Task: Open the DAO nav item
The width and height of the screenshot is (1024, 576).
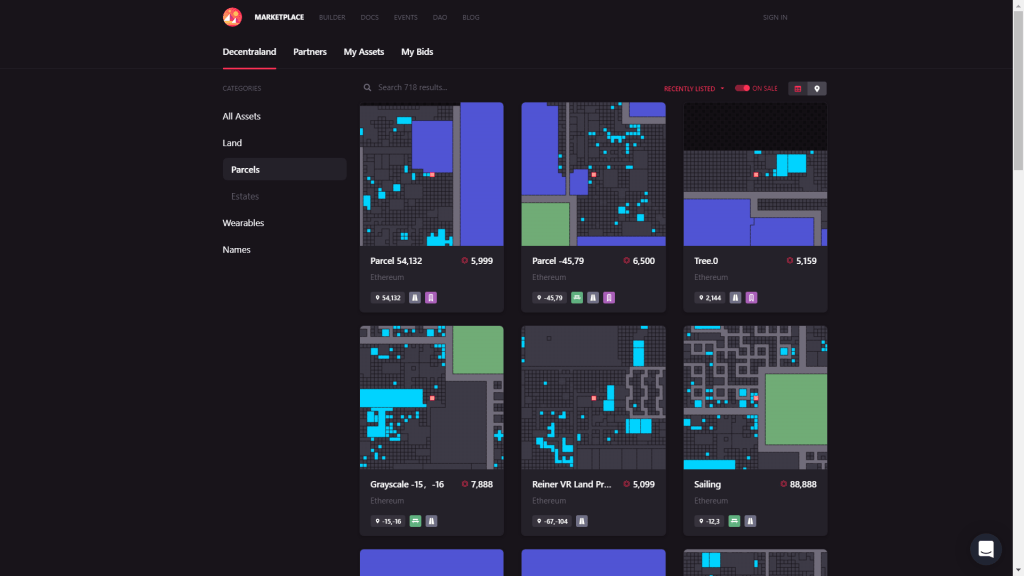Action: coord(440,18)
